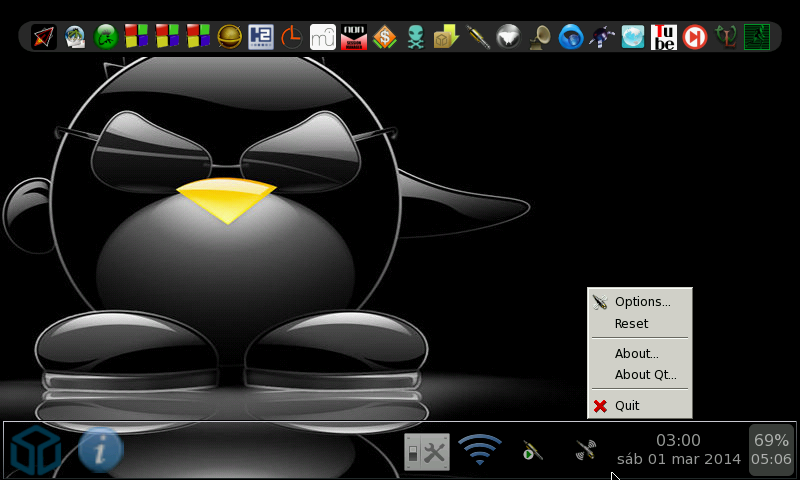The width and height of the screenshot is (800, 480).
Task: Select 'Quit' with the red X
Action: click(640, 406)
